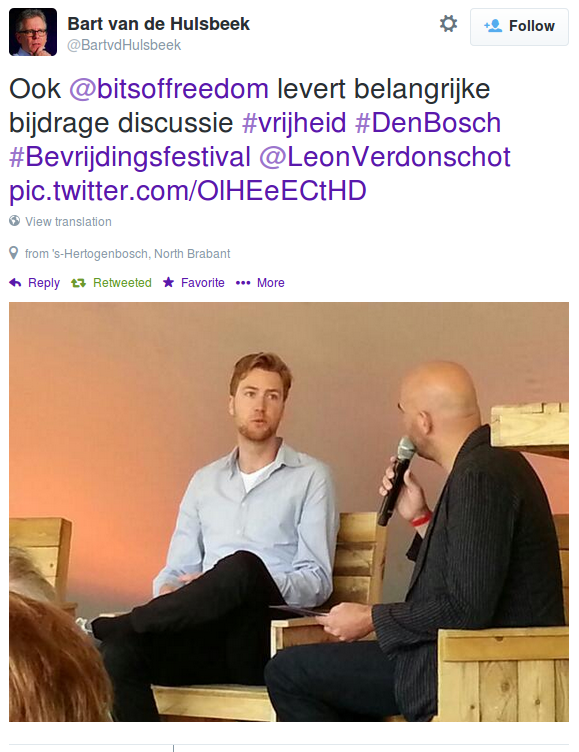Image resolution: width=579 pixels, height=752 pixels.
Task: Undo retweet via the green Retweeted arrows icon
Action: tap(78, 283)
